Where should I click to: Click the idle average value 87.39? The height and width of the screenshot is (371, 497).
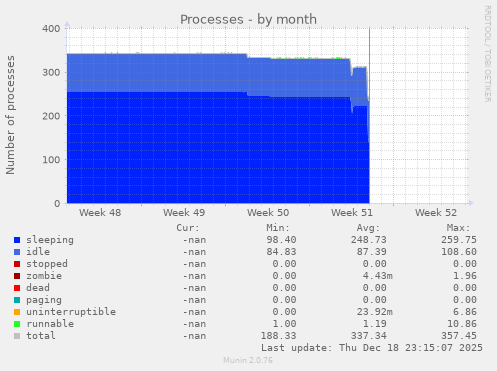point(372,252)
